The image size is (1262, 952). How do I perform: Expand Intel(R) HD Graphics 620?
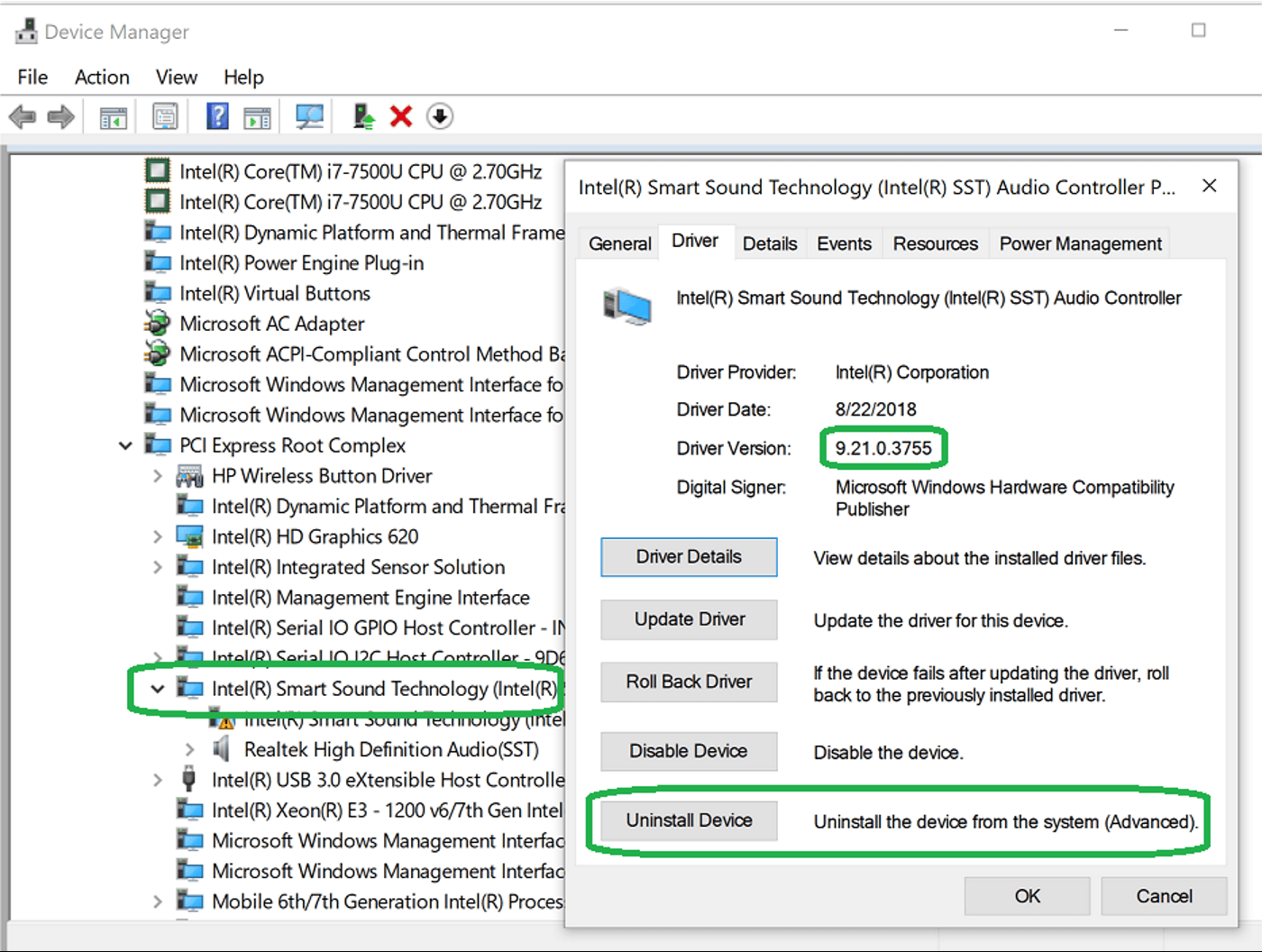(x=158, y=535)
